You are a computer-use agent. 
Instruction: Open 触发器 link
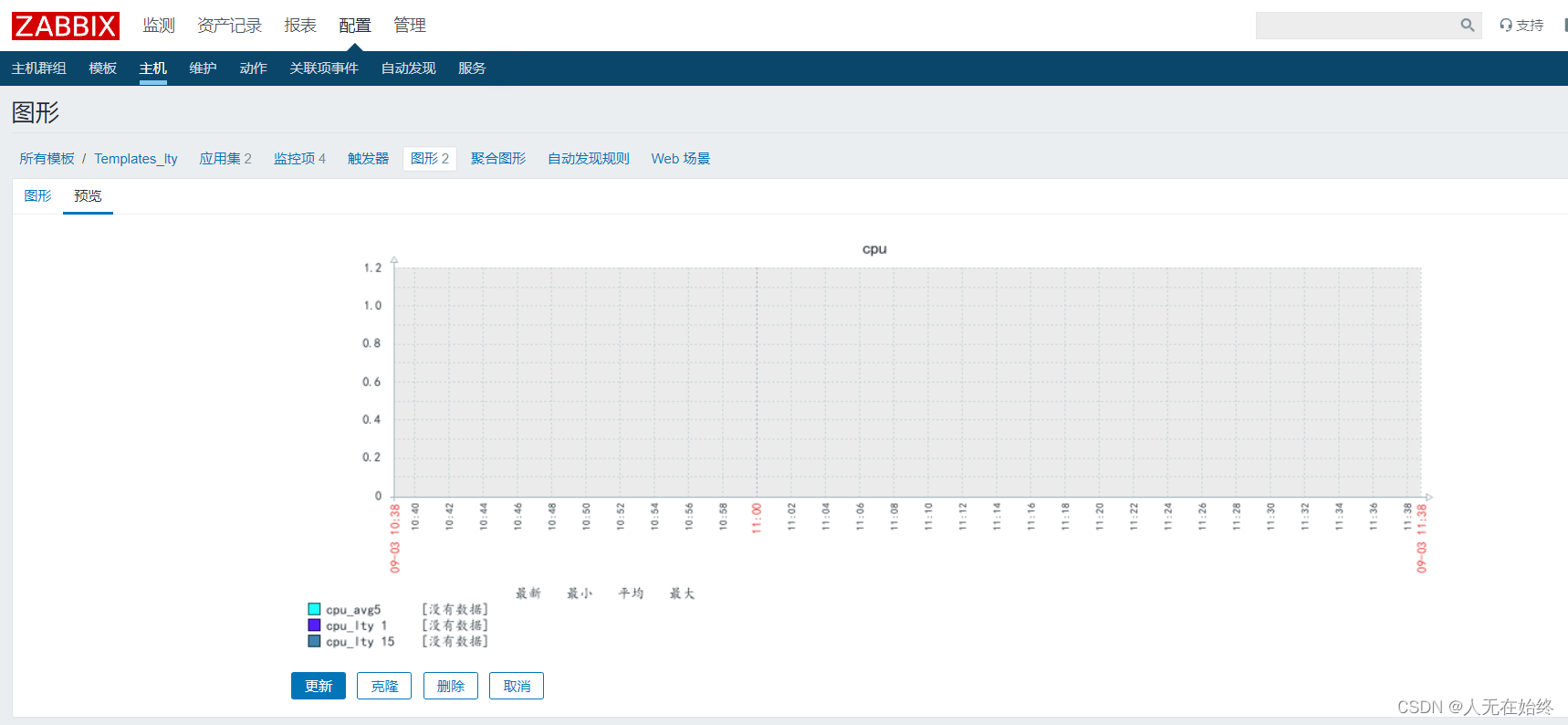coord(368,159)
